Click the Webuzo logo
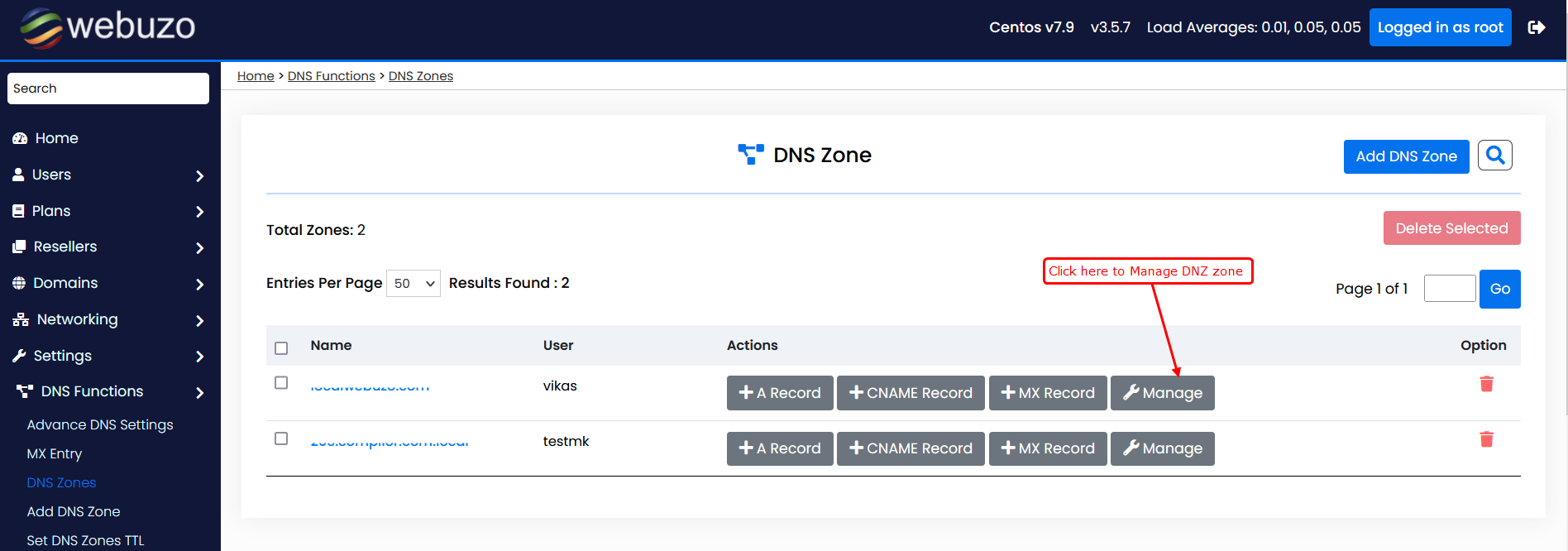Screen dimensions: 1568x551 (106, 27)
